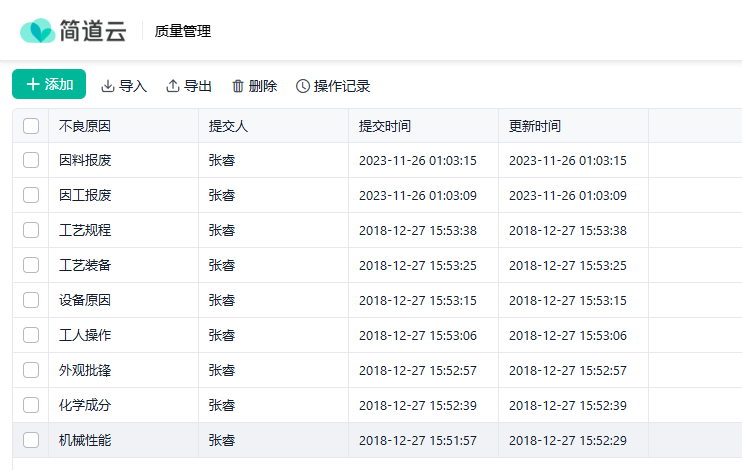
Task: Click the 不良原因 column header
Action: tap(85, 126)
